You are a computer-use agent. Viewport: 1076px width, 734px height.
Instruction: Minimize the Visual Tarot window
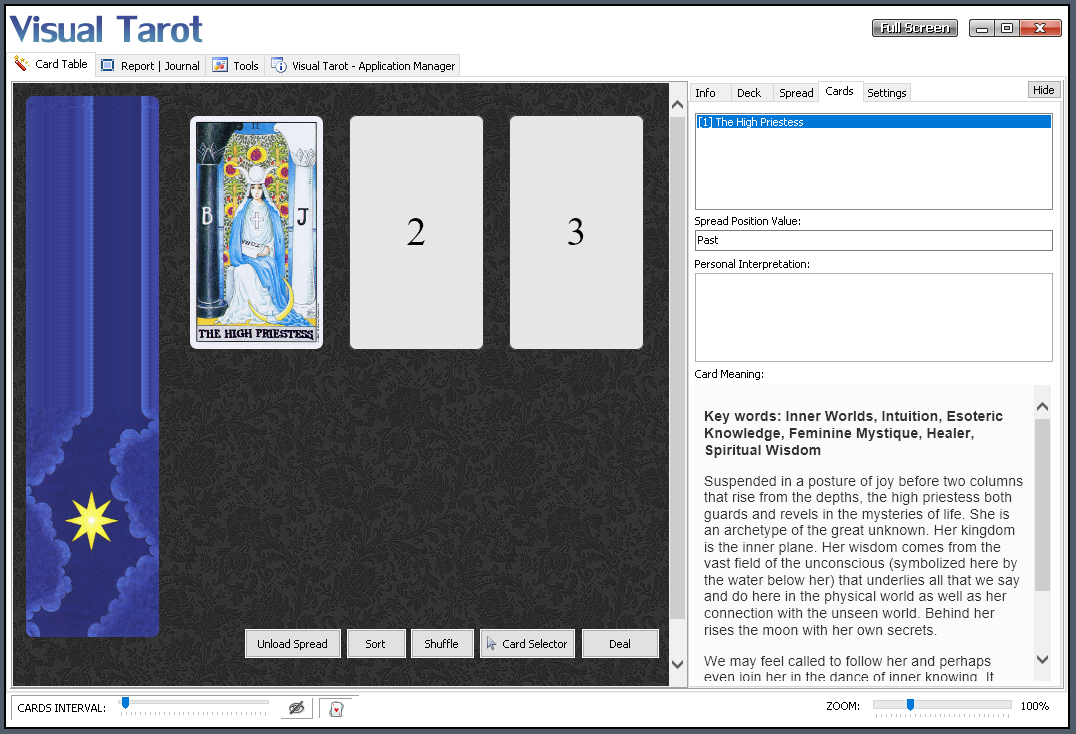point(982,28)
